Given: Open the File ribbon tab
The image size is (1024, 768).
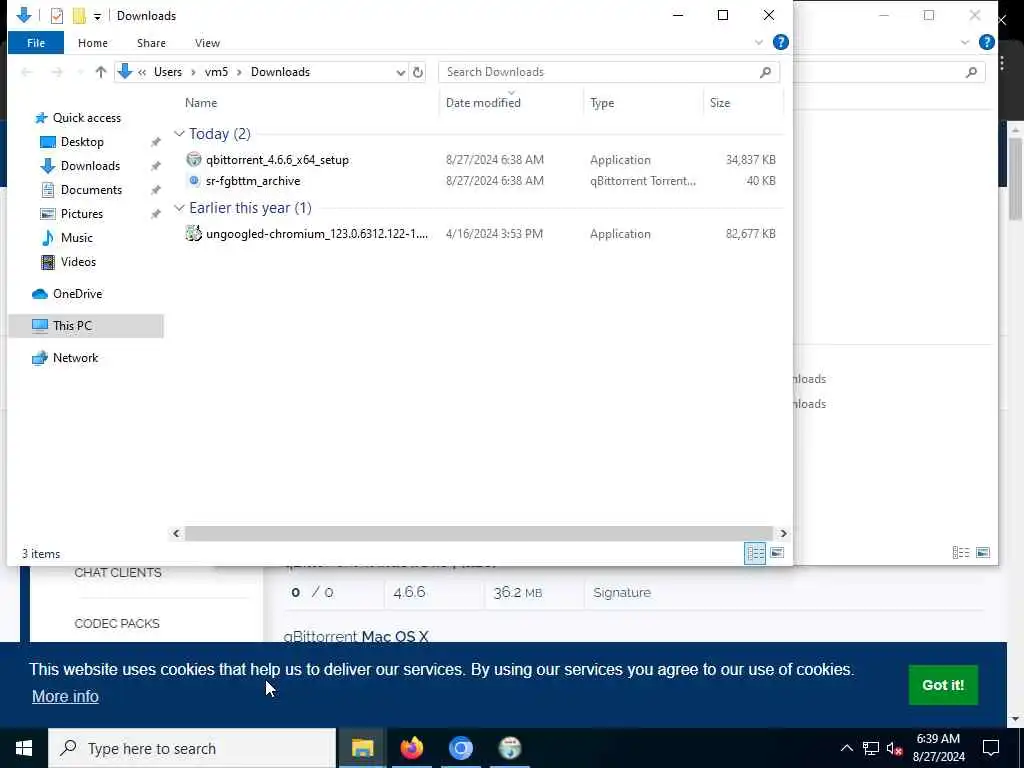Looking at the screenshot, I should (x=36, y=43).
